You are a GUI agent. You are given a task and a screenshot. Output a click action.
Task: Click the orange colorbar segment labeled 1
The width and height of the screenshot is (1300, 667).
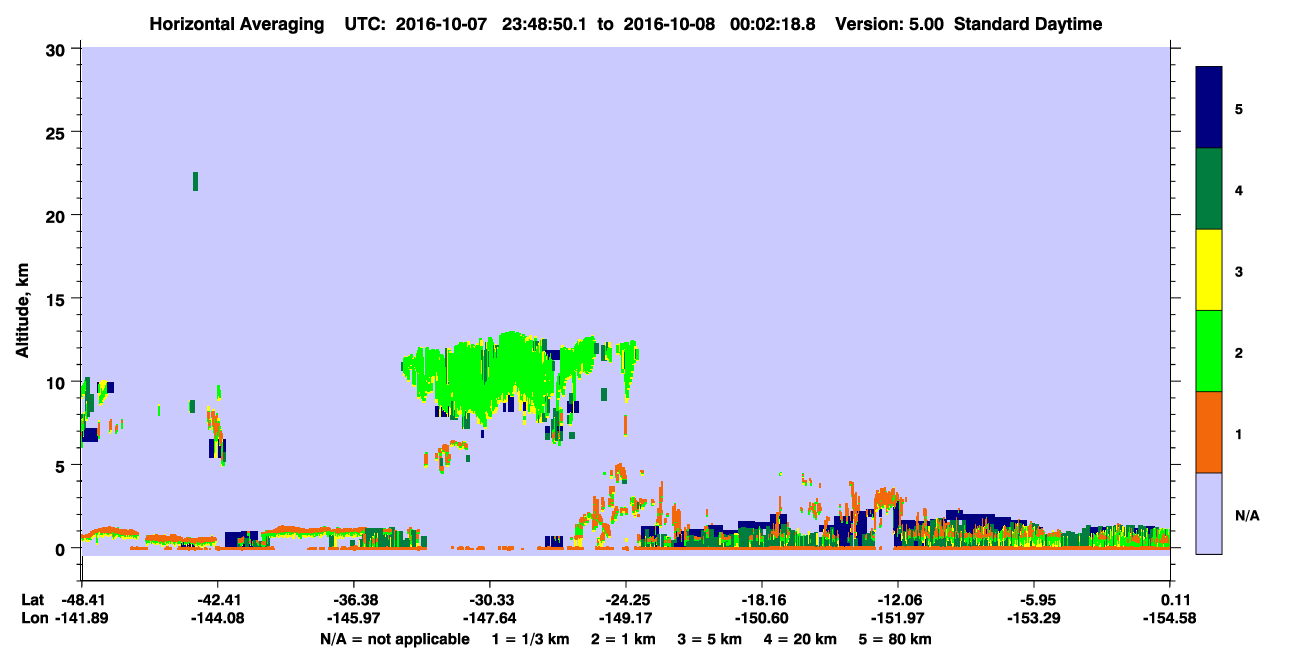point(1209,432)
